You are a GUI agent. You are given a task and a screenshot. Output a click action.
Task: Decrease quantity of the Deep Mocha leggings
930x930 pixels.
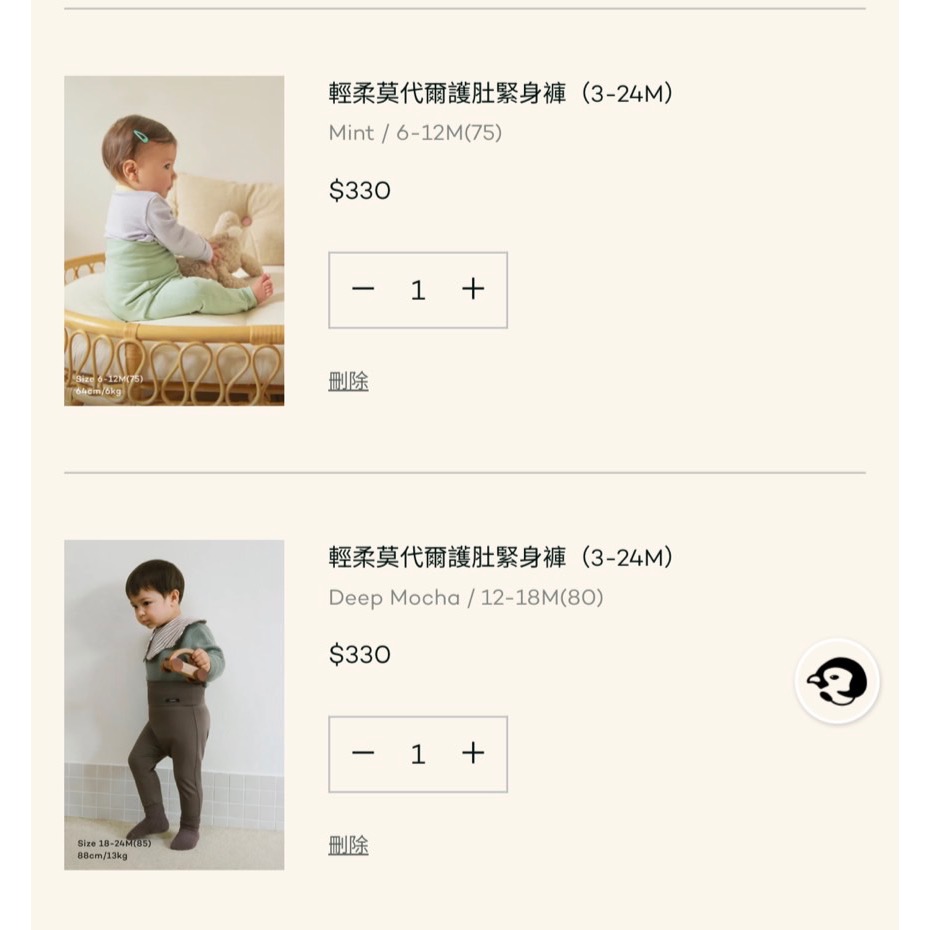(363, 754)
